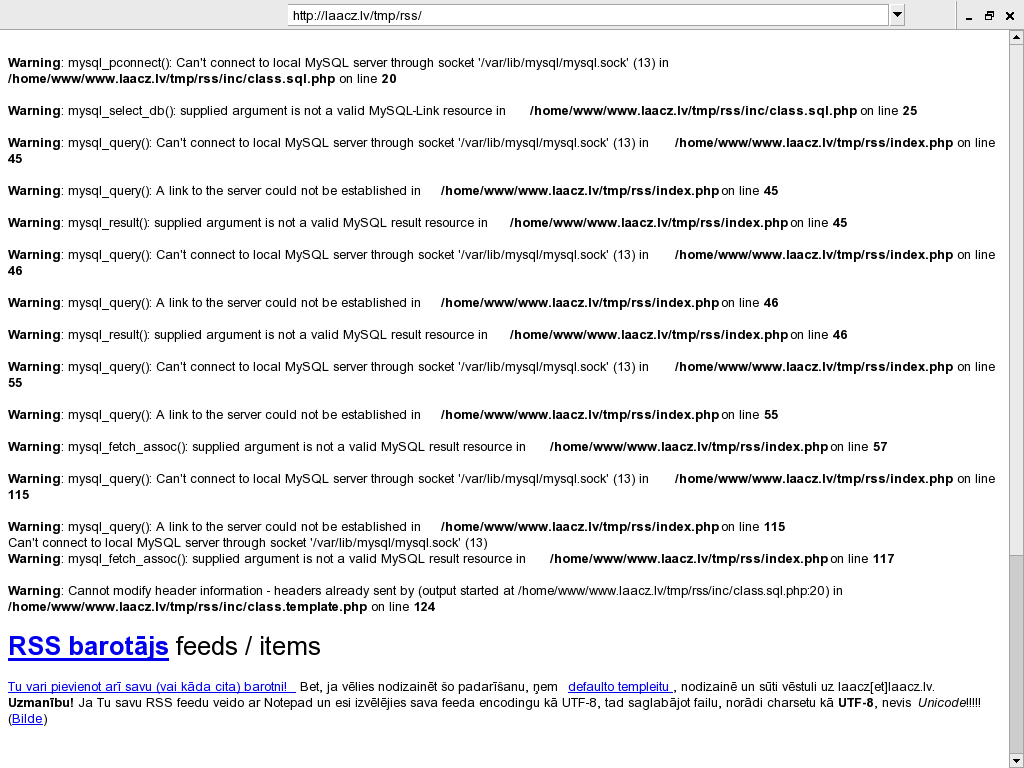
Task: Click the bold 'Uzmanību!' warning text
Action: 41,703
